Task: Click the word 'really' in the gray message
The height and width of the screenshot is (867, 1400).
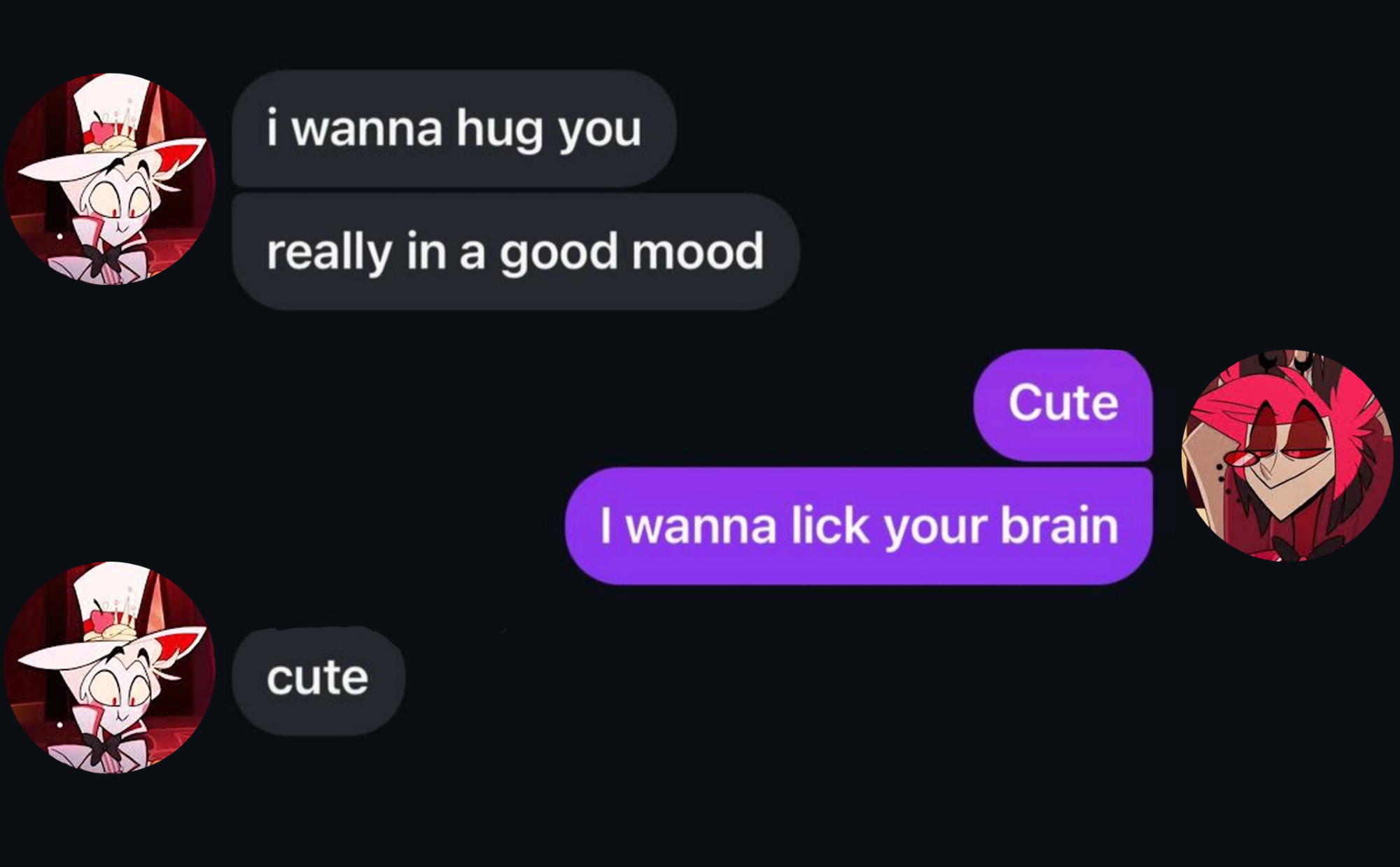Action: (x=329, y=254)
